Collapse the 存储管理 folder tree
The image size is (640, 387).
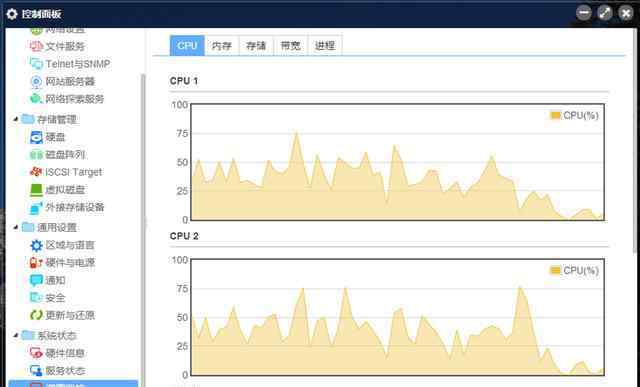click(16, 119)
